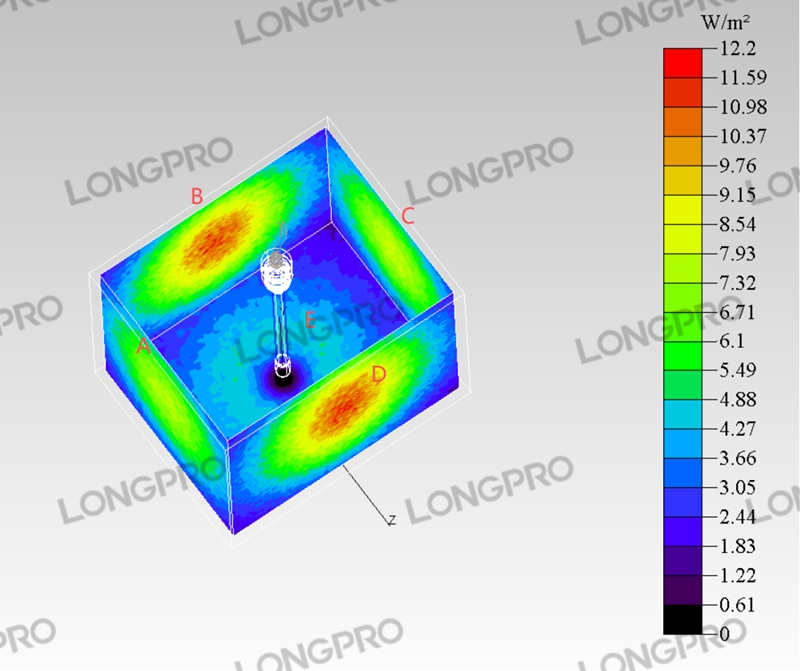This screenshot has width=800, height=671.
Task: Click the dark lamp base on the floor
Action: [282, 378]
